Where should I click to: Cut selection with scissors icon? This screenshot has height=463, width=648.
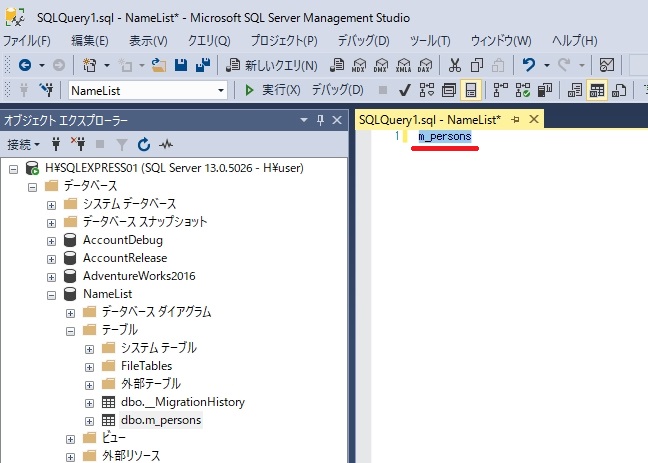[x=455, y=65]
